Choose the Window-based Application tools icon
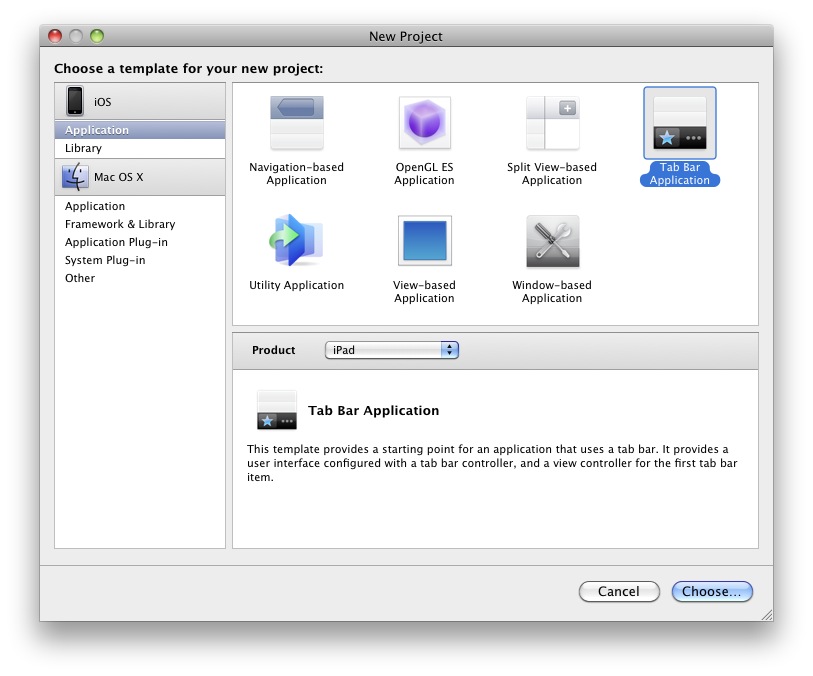This screenshot has width=813, height=676. tap(552, 241)
